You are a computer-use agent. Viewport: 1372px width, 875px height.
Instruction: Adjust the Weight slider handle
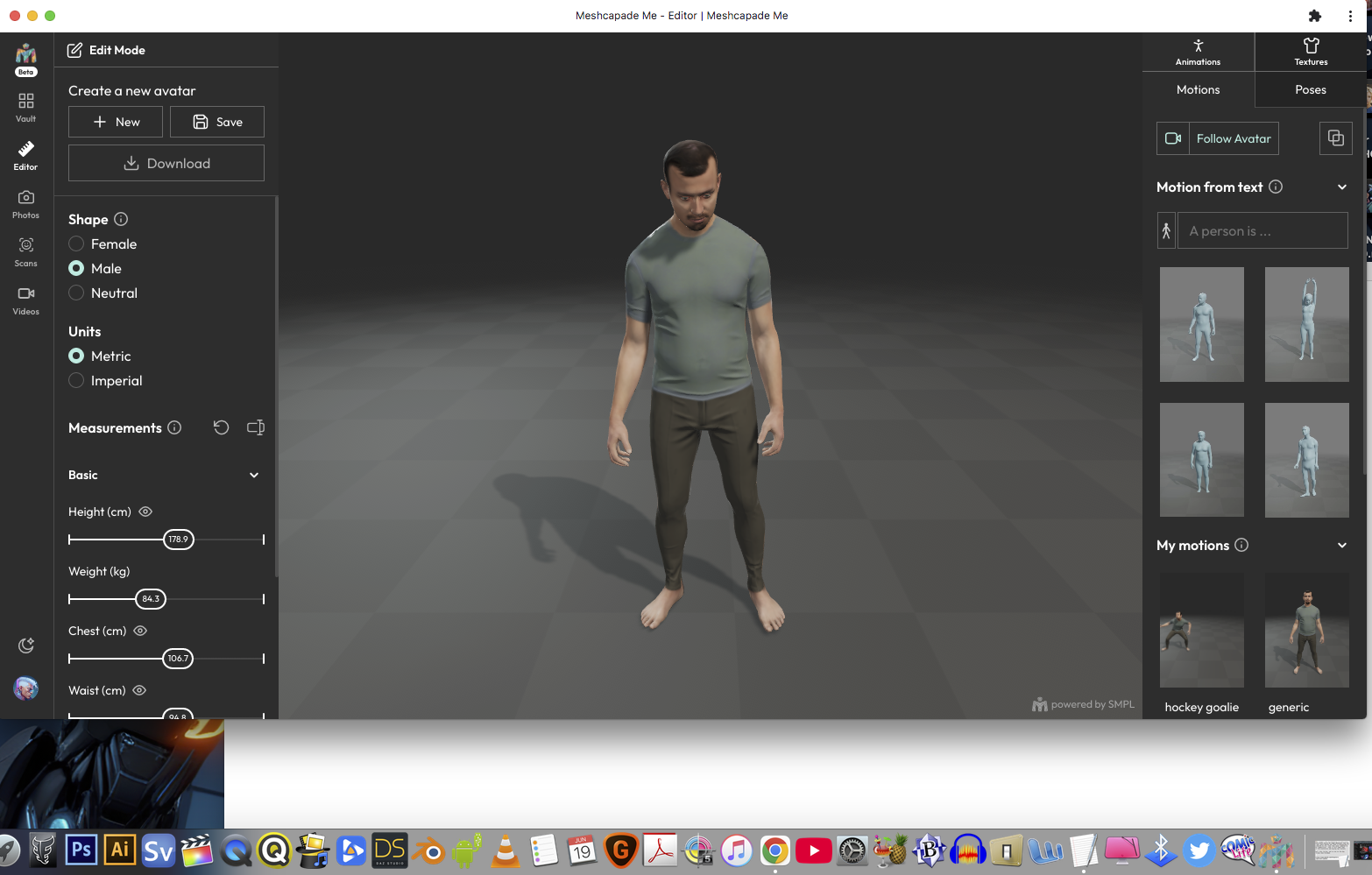(151, 599)
